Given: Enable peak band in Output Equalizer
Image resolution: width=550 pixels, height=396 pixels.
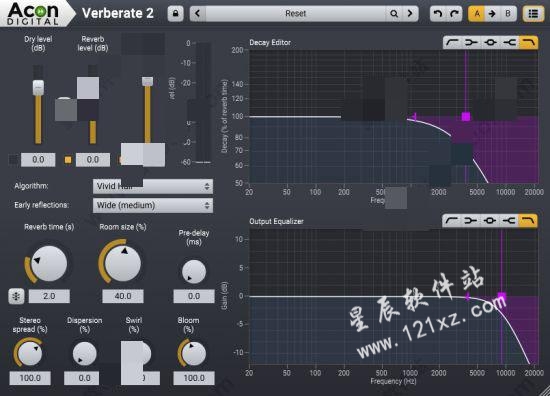Looking at the screenshot, I should pos(490,221).
